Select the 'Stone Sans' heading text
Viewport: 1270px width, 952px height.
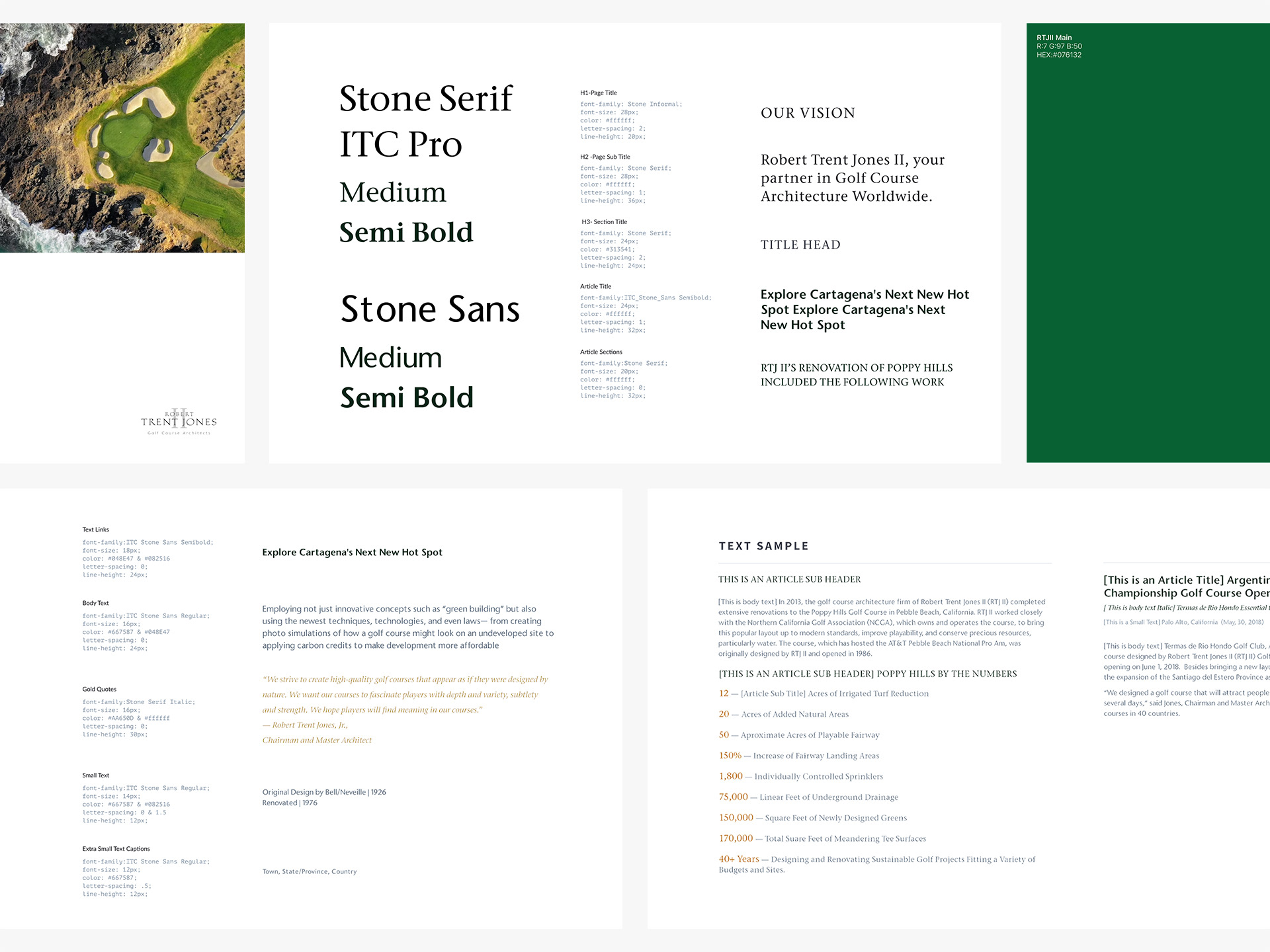[x=430, y=309]
